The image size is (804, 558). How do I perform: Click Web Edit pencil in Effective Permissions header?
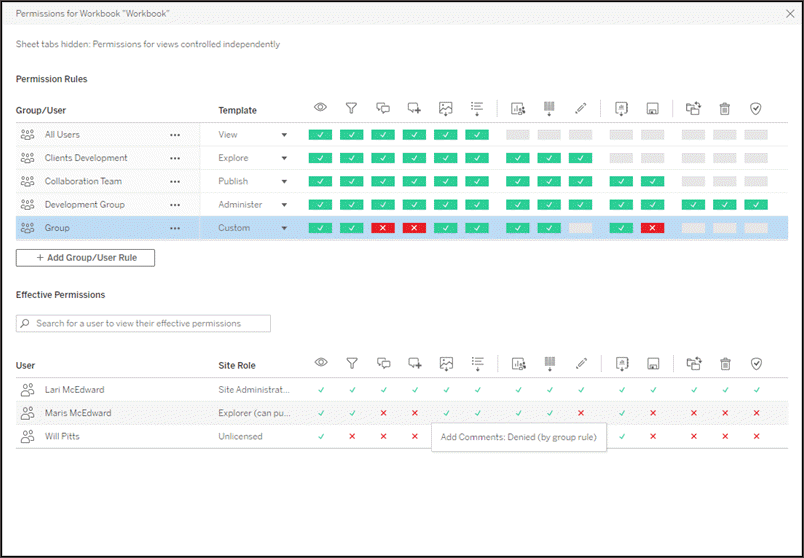581,364
